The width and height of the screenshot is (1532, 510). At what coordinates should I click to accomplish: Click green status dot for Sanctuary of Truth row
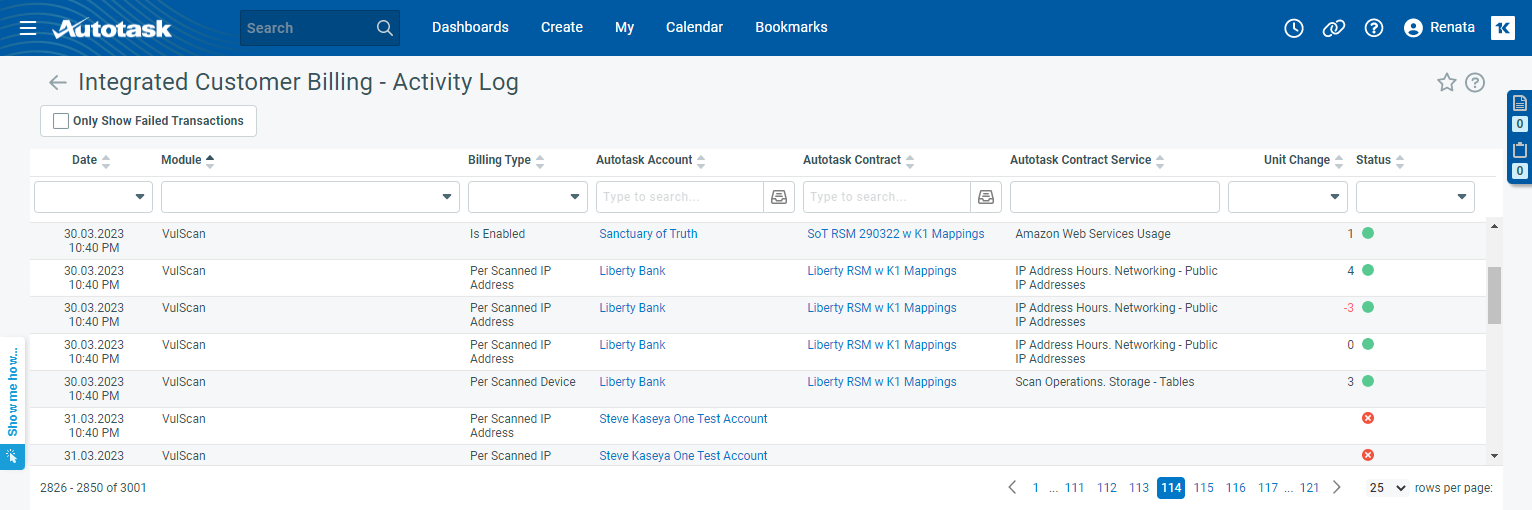coord(1368,233)
